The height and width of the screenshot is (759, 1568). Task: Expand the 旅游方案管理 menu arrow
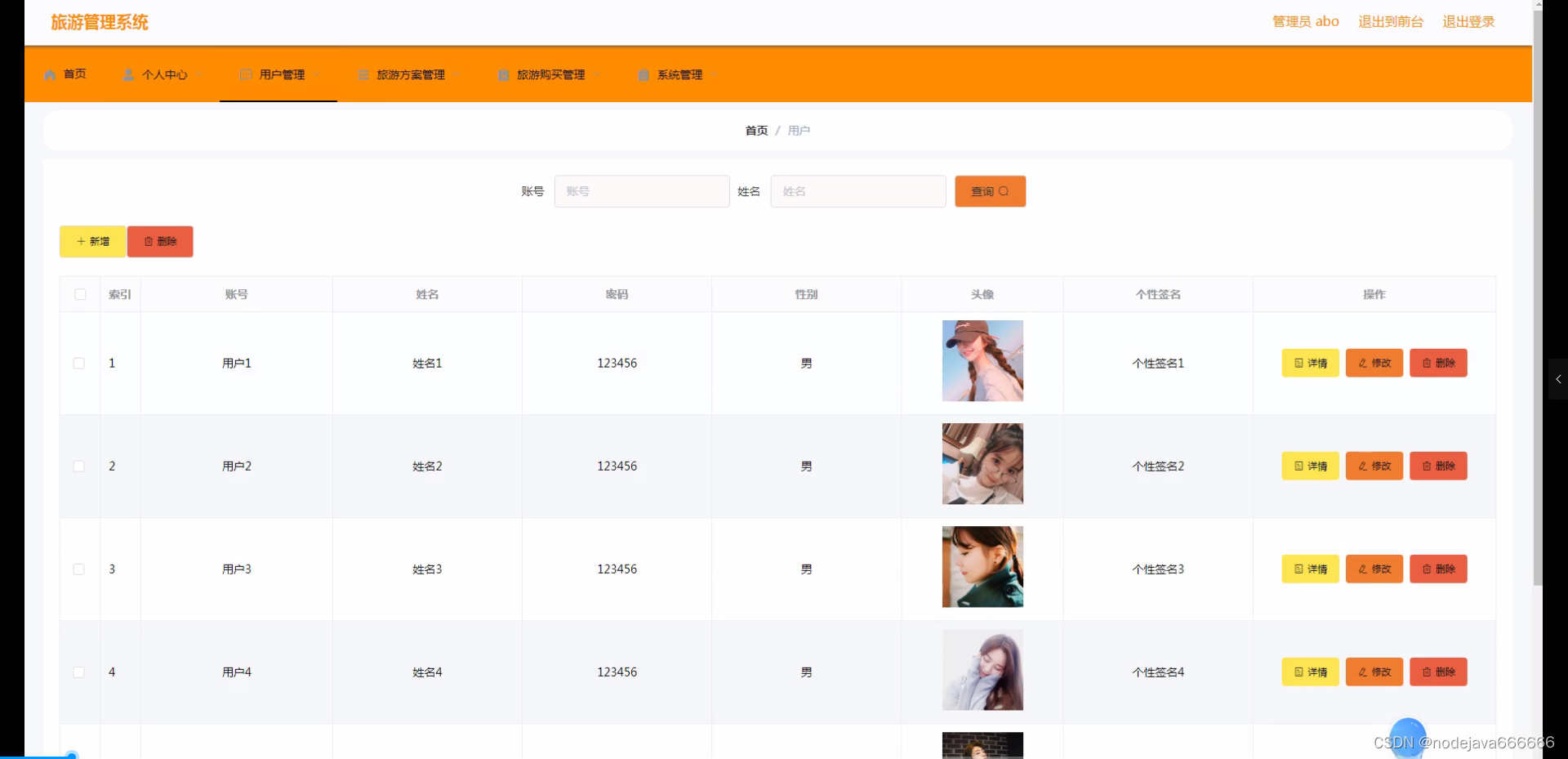pyautogui.click(x=457, y=74)
